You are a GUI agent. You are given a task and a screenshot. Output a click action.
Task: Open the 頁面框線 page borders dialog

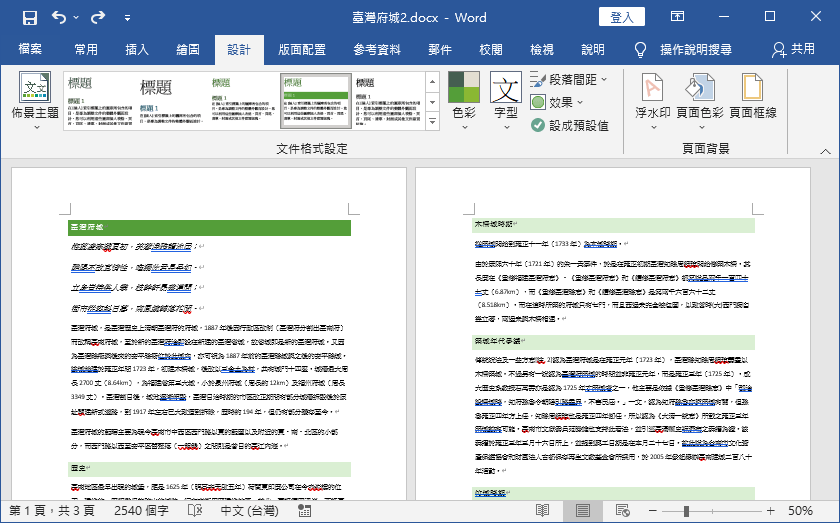click(753, 96)
